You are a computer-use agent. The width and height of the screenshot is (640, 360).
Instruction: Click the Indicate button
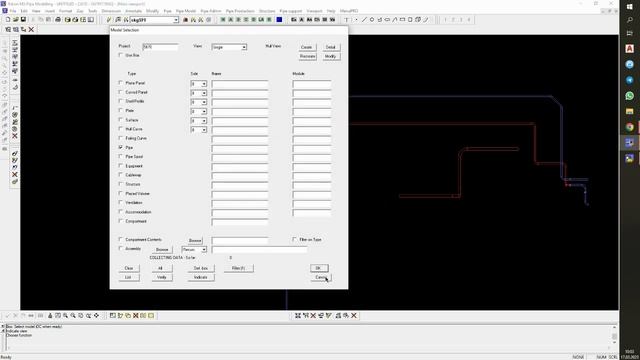[201, 278]
